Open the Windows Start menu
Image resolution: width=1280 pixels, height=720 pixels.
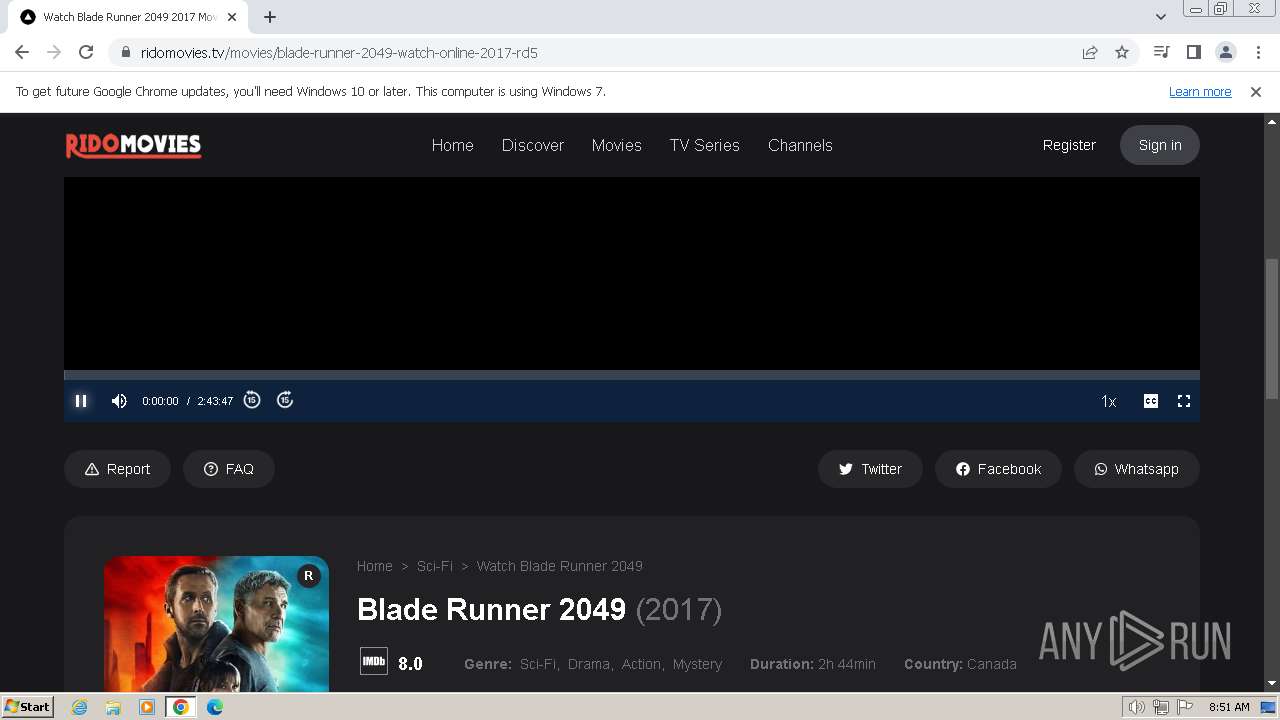[27, 707]
